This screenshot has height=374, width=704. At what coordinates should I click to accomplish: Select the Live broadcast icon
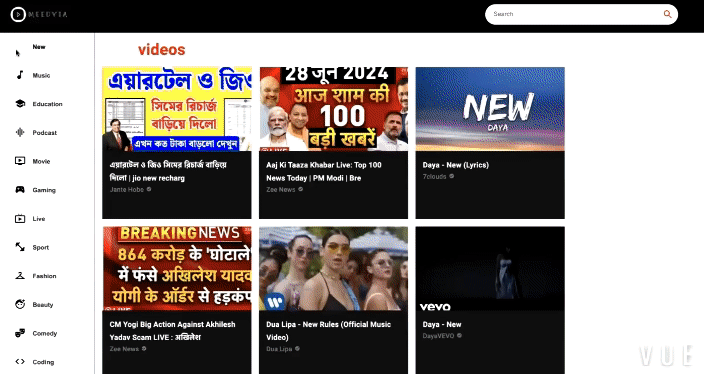point(20,219)
